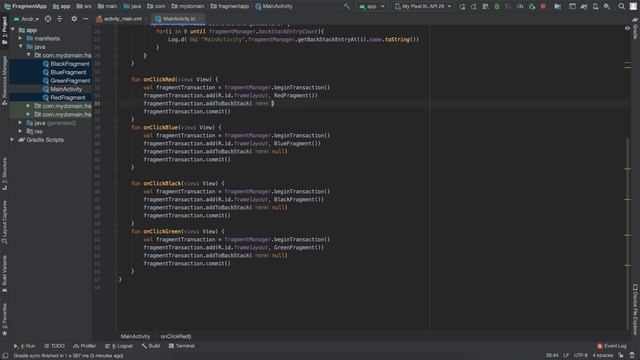Open the Run tool window tab
Screen dimensions: 640x360
[x=24, y=346]
